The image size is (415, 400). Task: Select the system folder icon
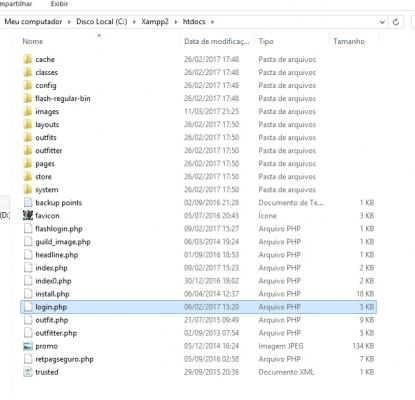pyautogui.click(x=28, y=189)
